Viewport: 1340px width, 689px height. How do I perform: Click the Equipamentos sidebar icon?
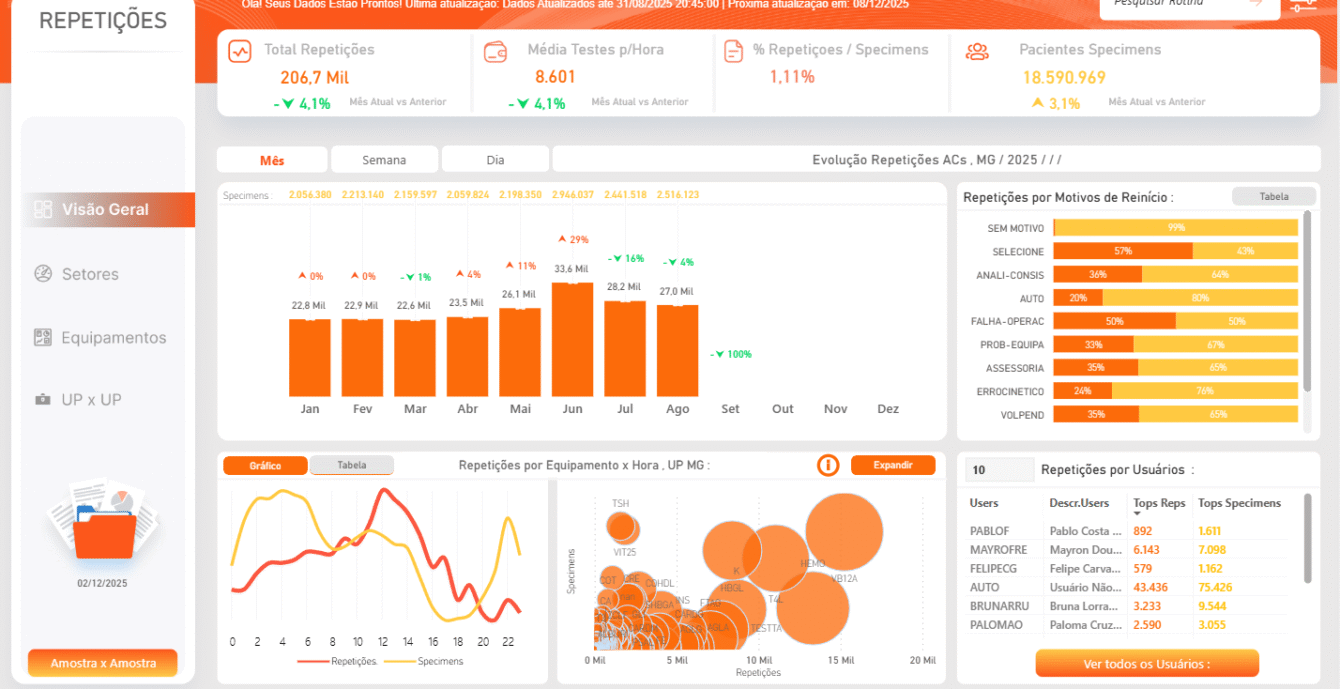43,338
